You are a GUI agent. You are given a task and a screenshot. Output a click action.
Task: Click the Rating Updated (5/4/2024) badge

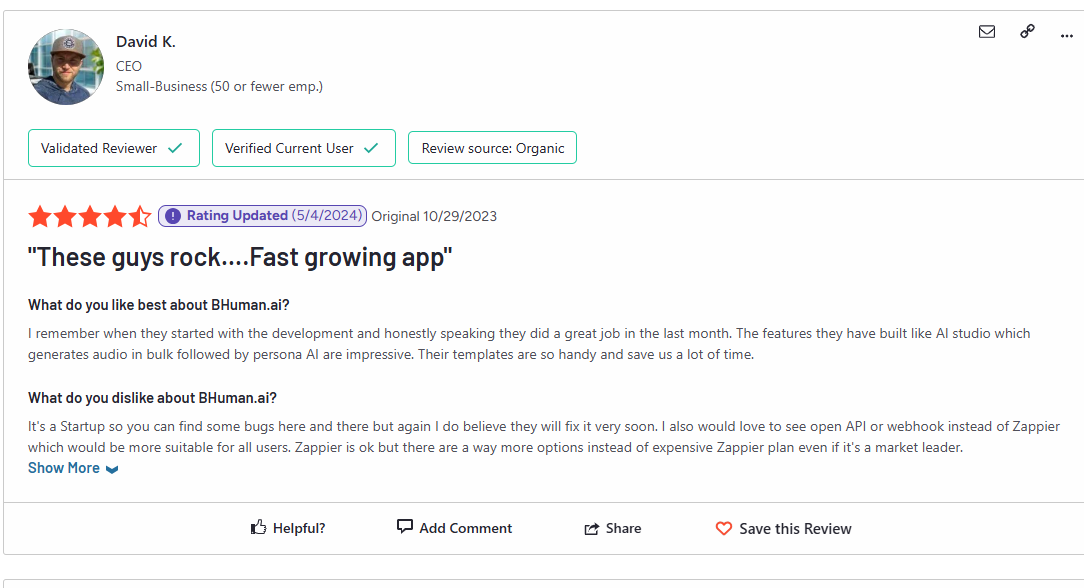262,216
